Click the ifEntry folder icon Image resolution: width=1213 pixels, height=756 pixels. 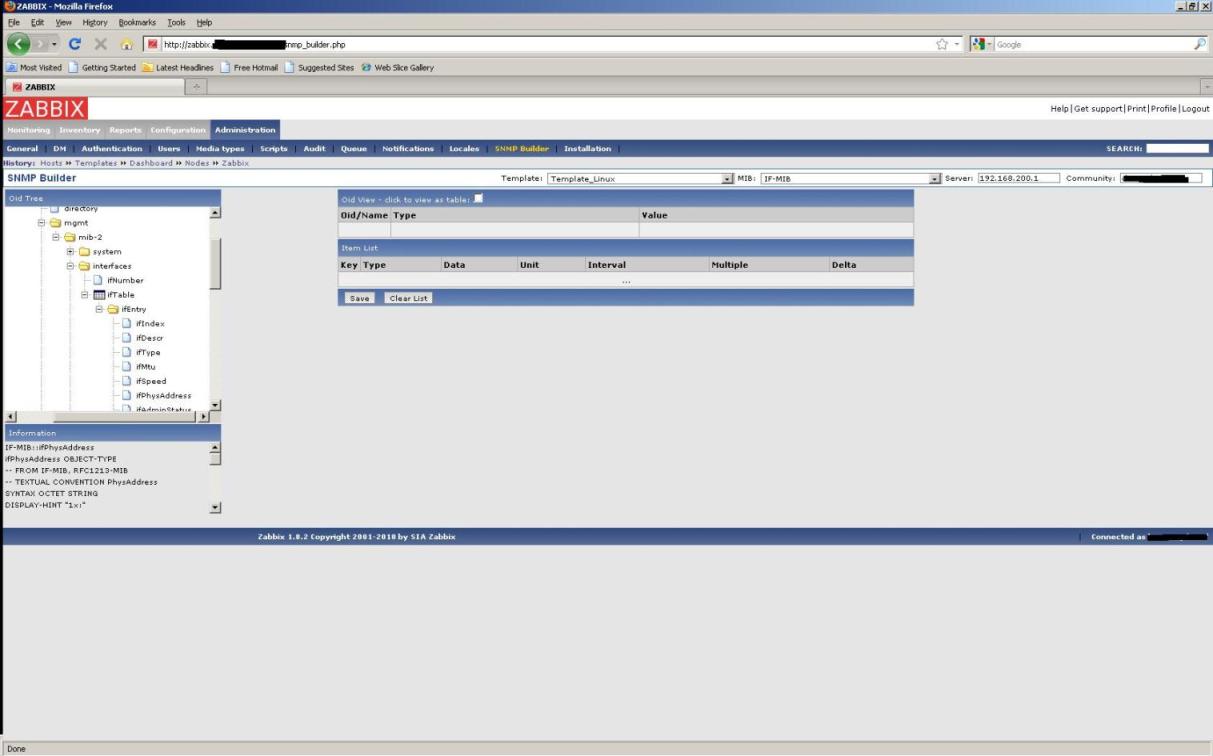pyautogui.click(x=113, y=309)
